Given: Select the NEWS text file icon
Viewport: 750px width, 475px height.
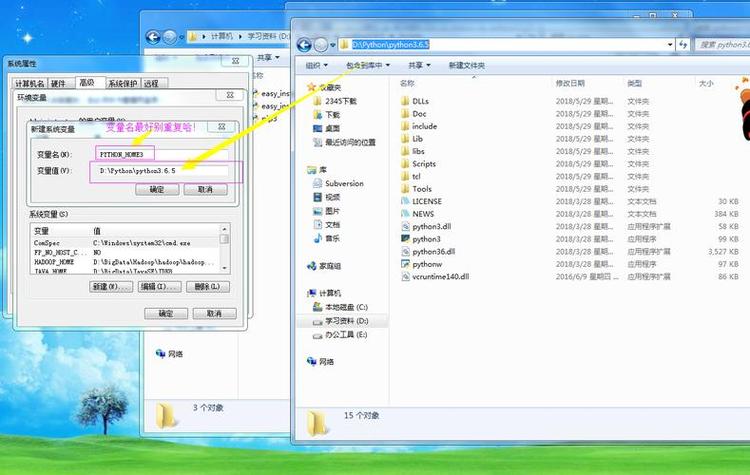Looking at the screenshot, I should tap(405, 213).
